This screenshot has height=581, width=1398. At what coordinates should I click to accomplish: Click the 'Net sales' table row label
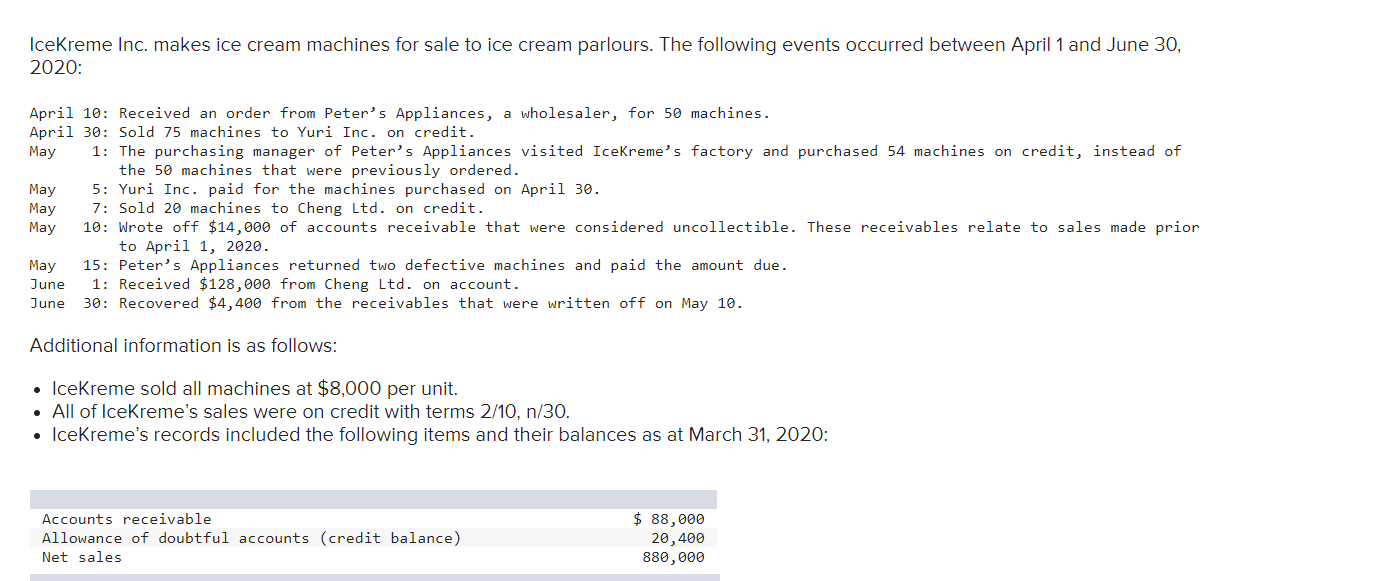pyautogui.click(x=82, y=557)
